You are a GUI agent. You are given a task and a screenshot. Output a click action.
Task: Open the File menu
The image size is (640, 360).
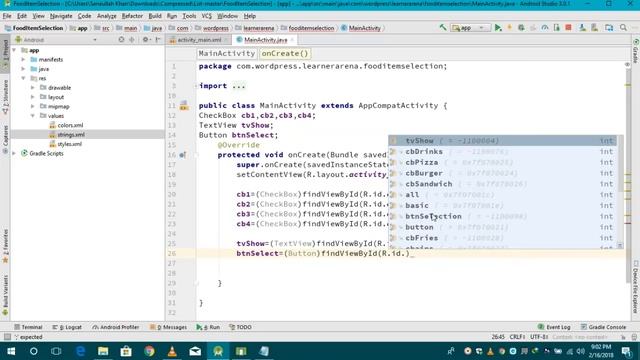pos(7,16)
